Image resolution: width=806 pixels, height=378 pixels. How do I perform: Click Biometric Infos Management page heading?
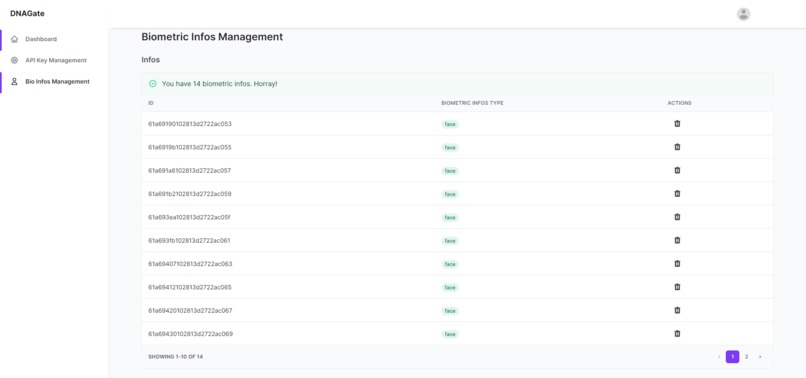(212, 37)
